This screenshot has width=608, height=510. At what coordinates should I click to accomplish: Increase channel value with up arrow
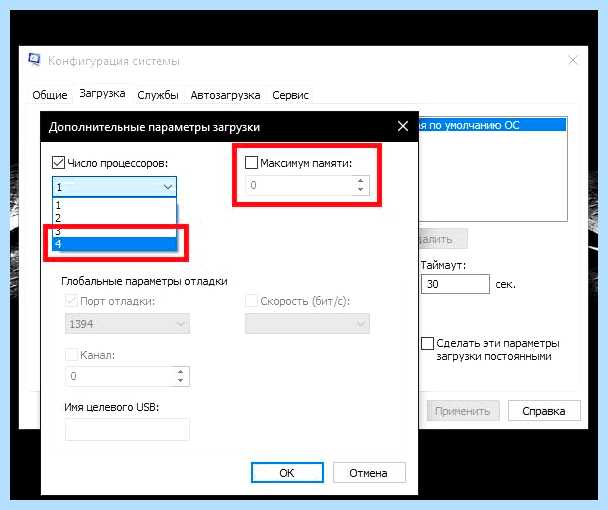coord(180,372)
